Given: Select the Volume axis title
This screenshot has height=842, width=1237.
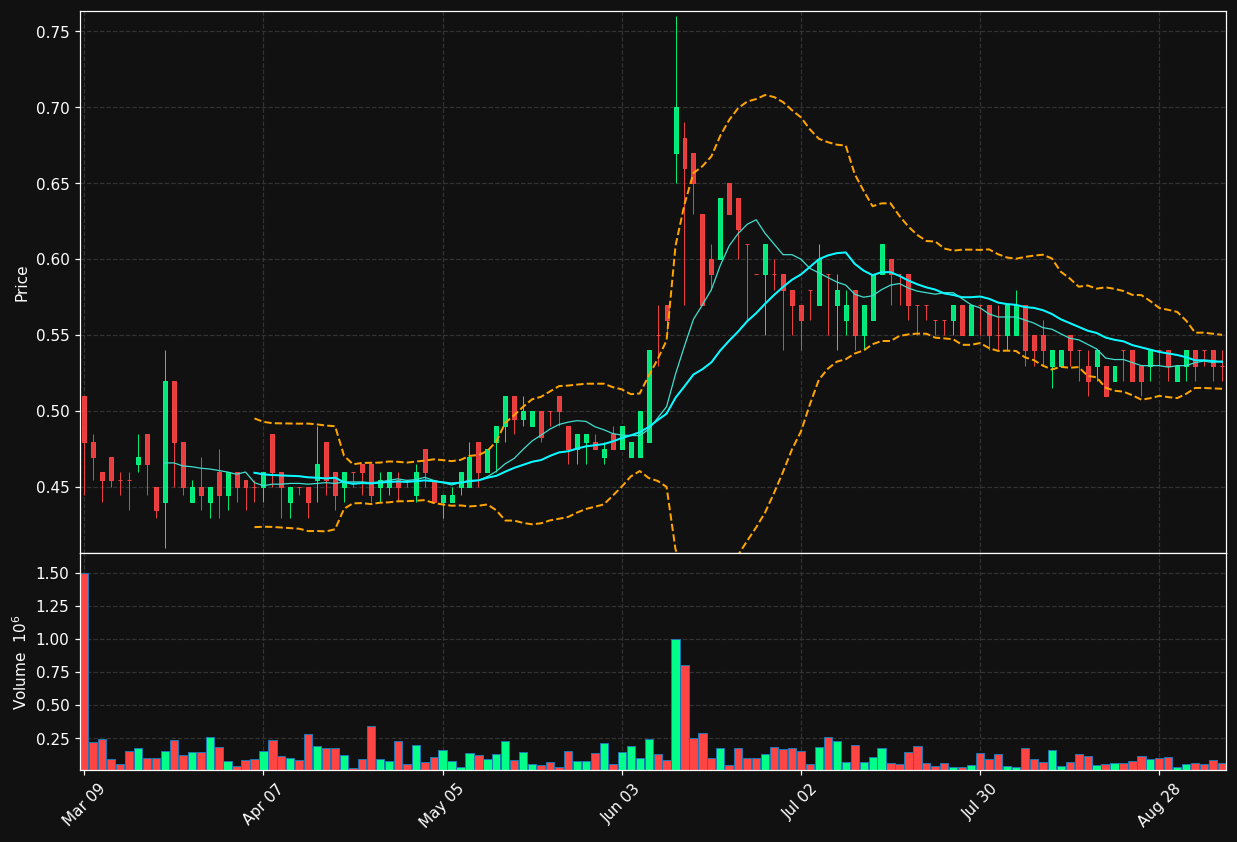Looking at the screenshot, I should pos(20,662).
